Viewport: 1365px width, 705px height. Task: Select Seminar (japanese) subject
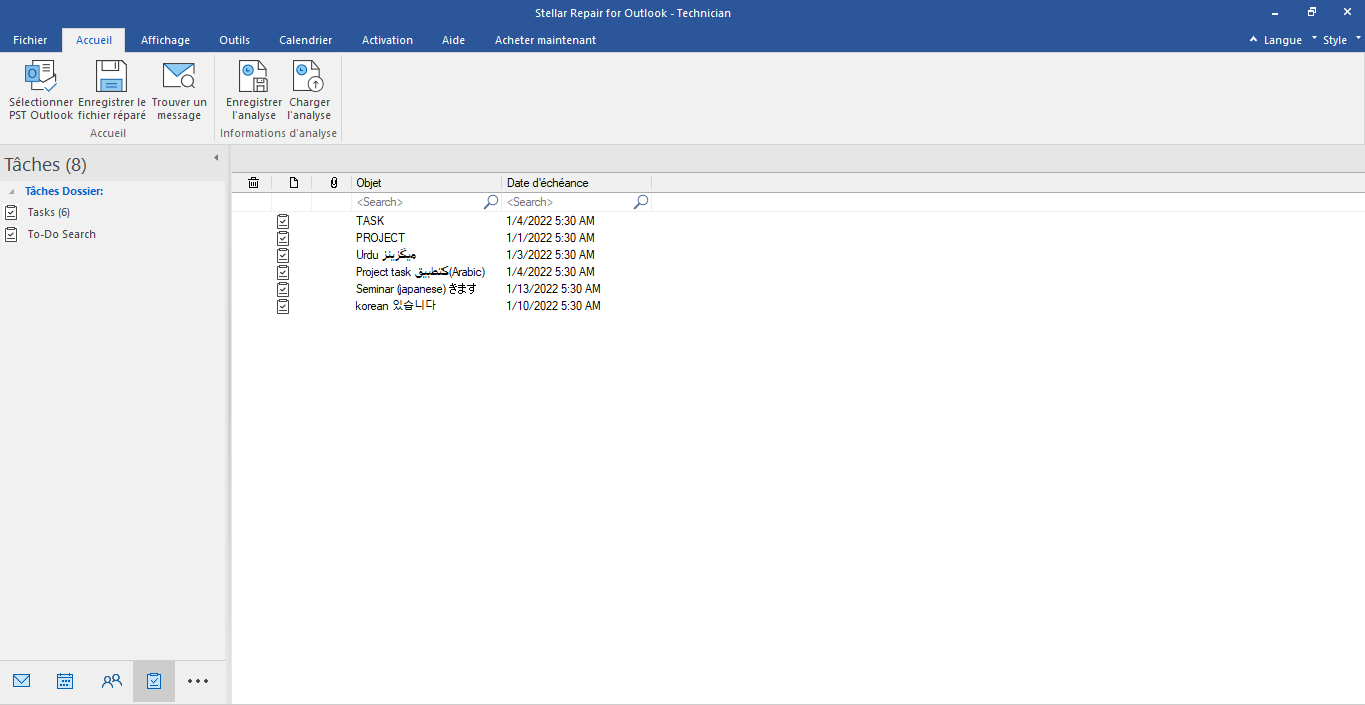(416, 289)
